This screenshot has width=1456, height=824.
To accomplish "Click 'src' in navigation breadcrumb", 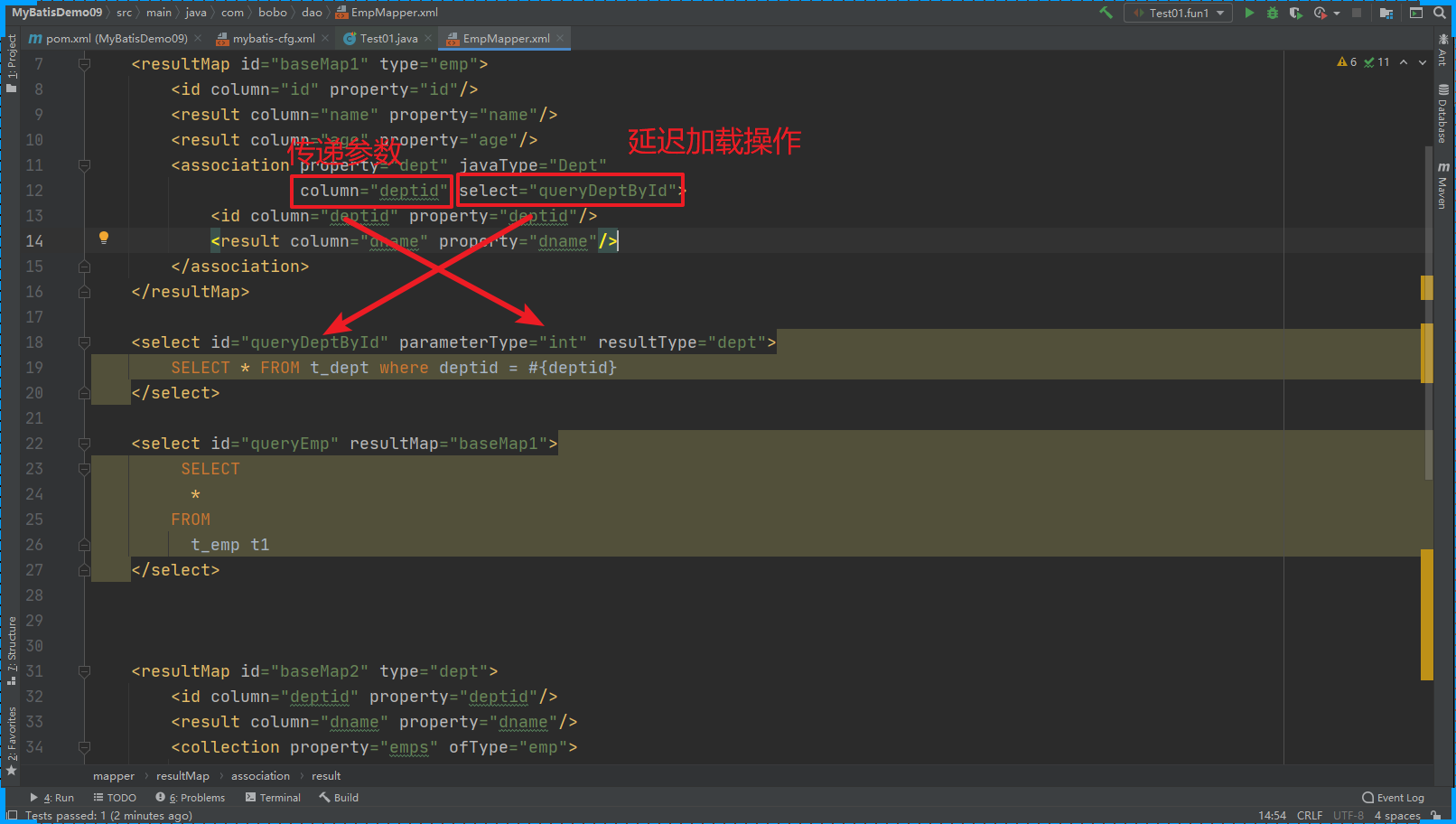I will (x=124, y=13).
